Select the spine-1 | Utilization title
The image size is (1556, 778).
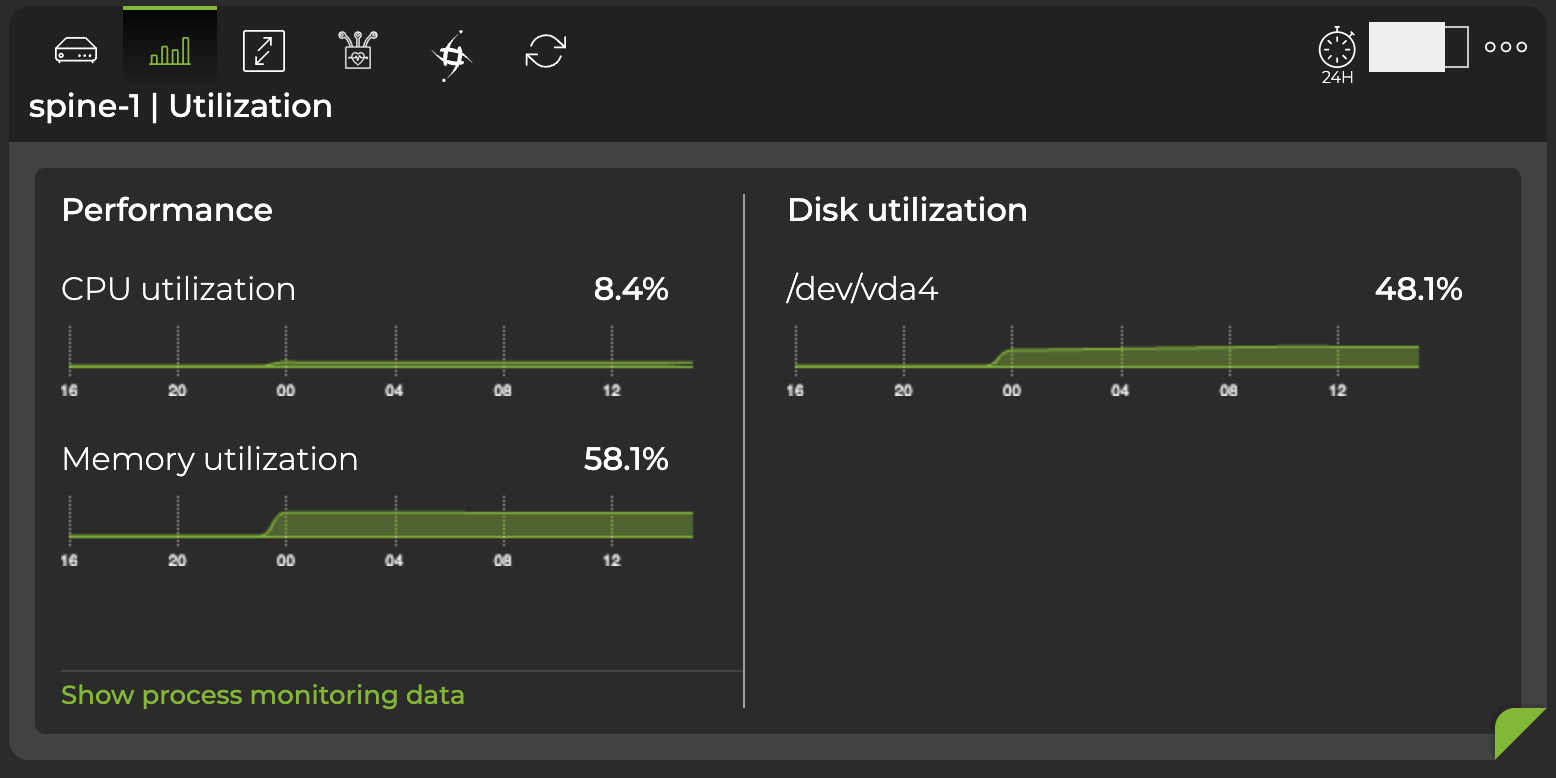(180, 106)
